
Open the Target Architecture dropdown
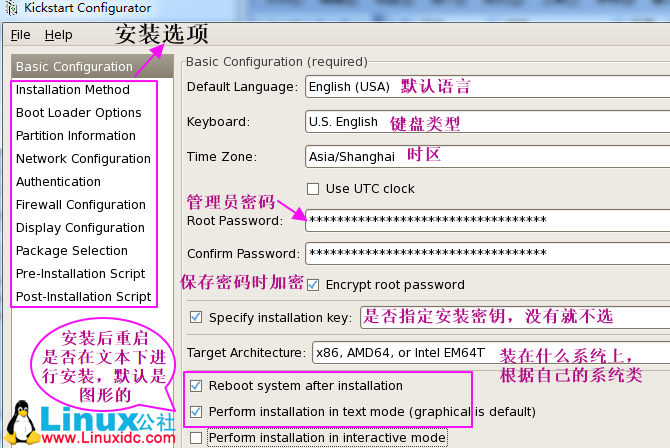(x=491, y=353)
